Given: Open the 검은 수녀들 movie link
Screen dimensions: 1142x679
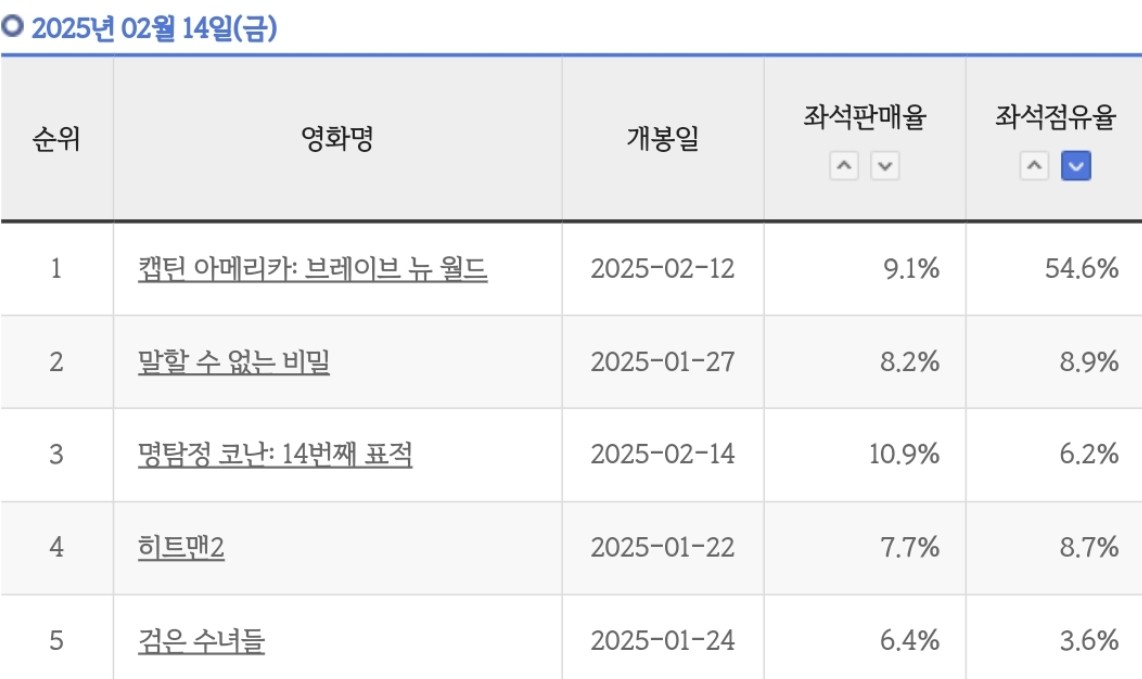Looking at the screenshot, I should coord(201,640).
